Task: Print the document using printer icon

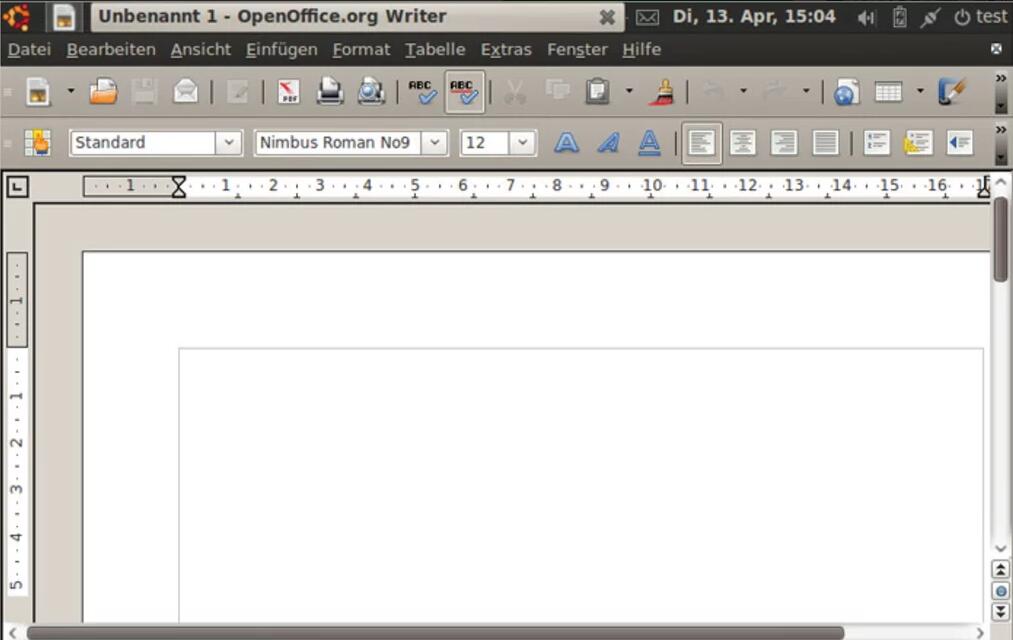Action: pos(330,92)
